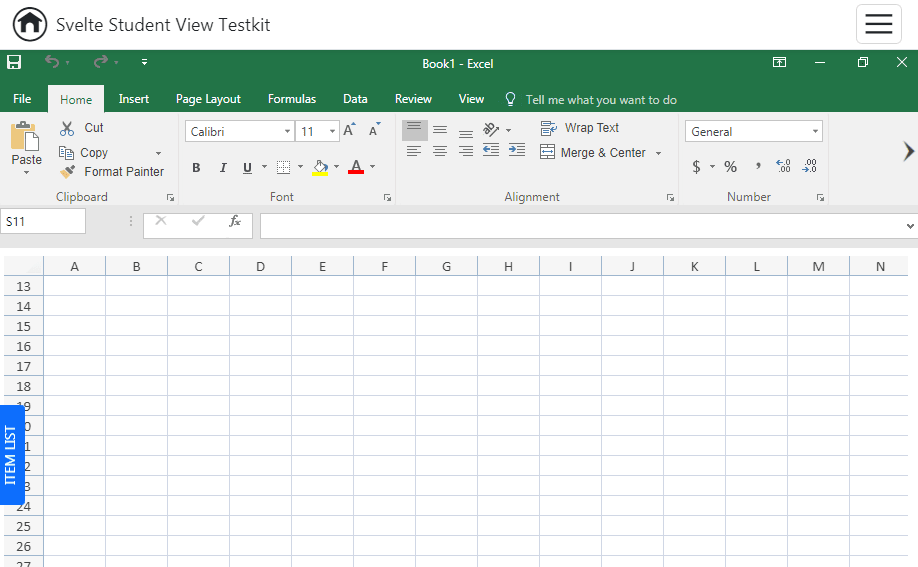The image size is (918, 567).
Task: Click the Save floppy disk icon
Action: [14, 63]
